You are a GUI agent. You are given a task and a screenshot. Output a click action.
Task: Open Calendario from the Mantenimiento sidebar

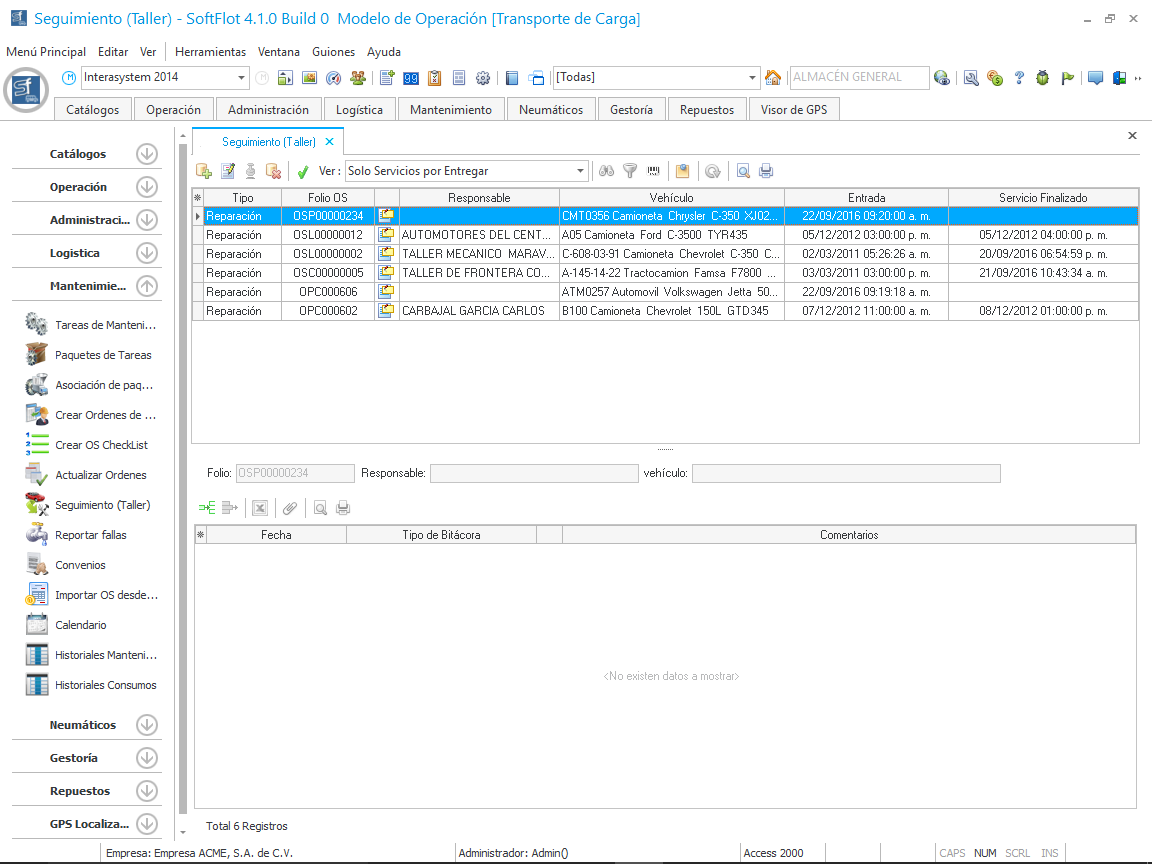pyautogui.click(x=80, y=625)
